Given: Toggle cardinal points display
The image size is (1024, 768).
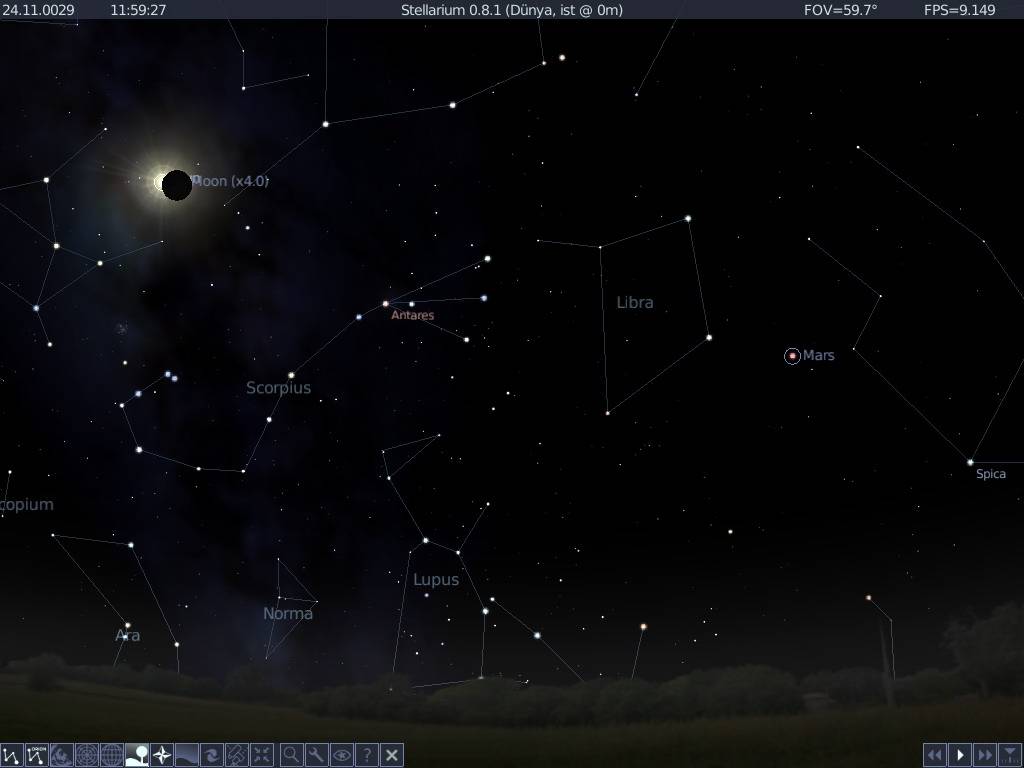Looking at the screenshot, I should [162, 754].
